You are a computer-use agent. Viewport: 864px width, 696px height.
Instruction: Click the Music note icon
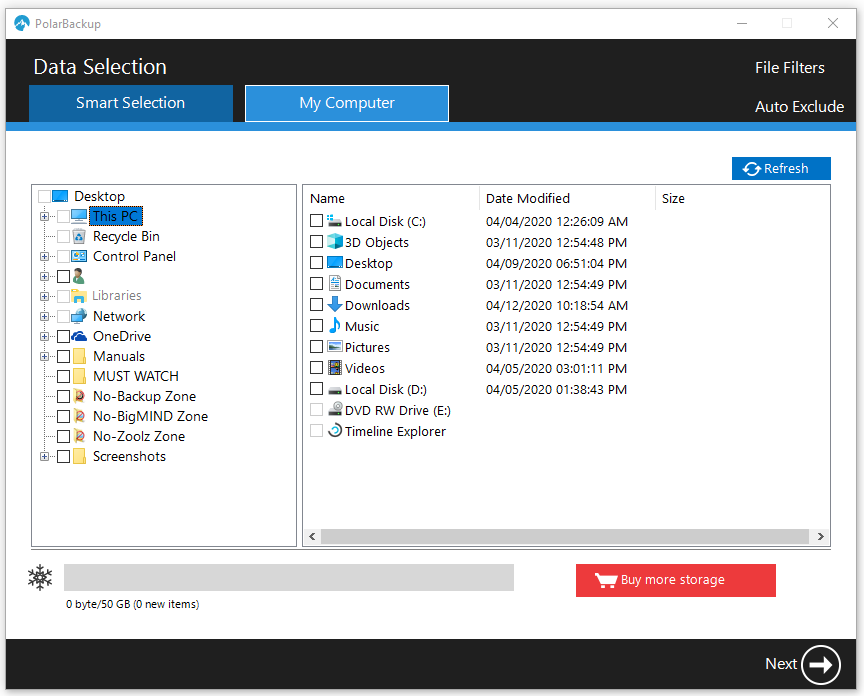[334, 326]
